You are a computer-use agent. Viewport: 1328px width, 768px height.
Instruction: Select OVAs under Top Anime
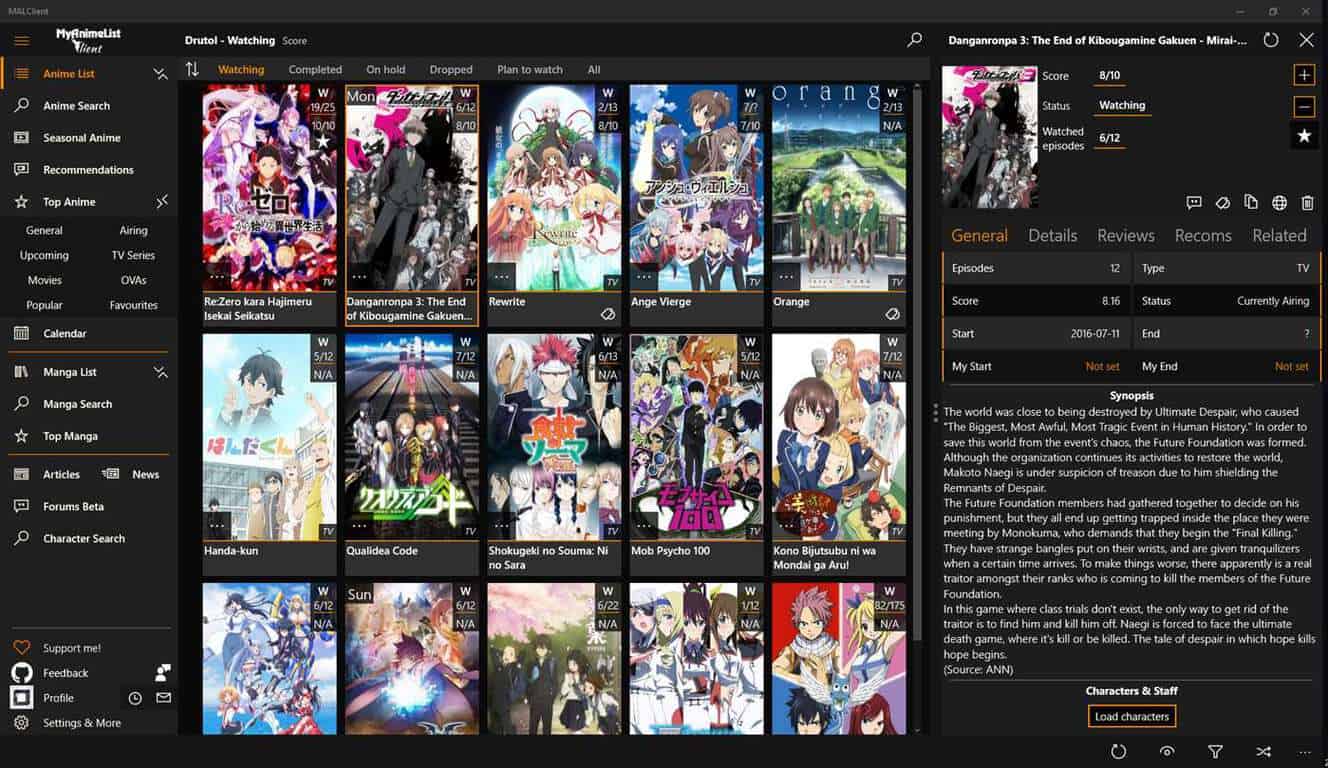coord(134,280)
